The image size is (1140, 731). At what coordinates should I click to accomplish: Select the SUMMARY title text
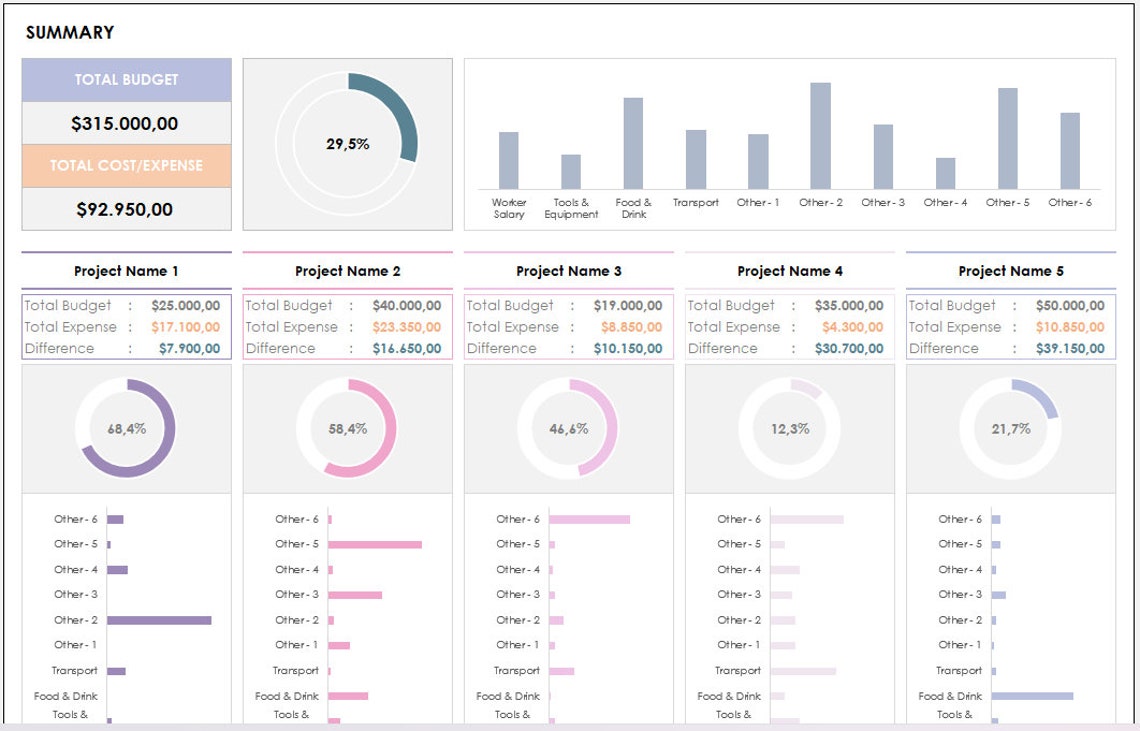[x=70, y=32]
